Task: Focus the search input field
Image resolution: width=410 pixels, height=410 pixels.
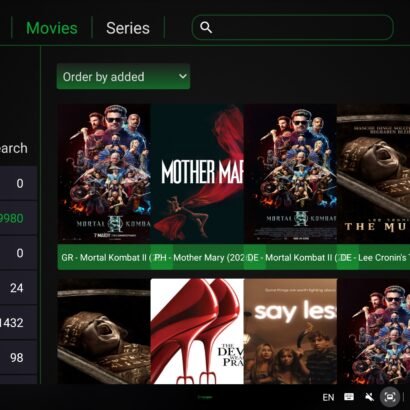Action: pos(293,27)
